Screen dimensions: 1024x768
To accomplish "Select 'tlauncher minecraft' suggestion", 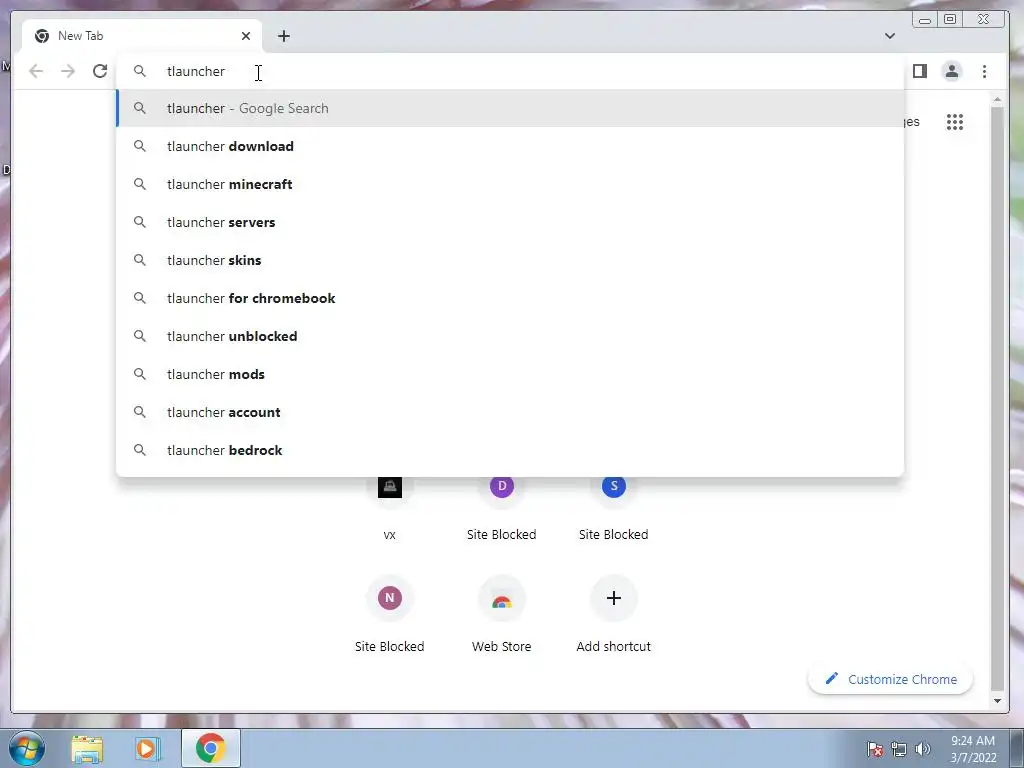I will click(x=510, y=184).
